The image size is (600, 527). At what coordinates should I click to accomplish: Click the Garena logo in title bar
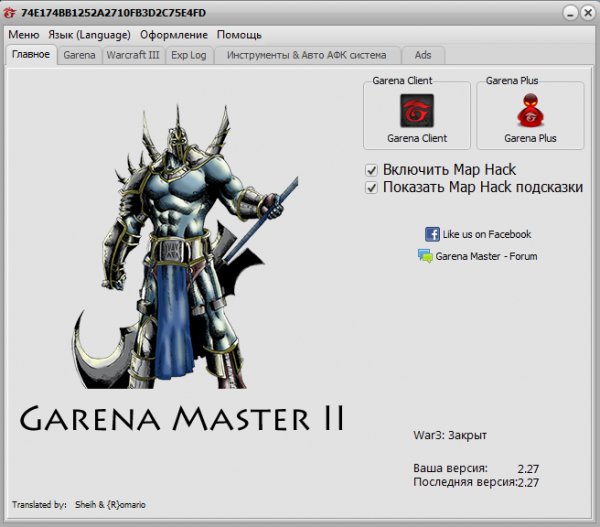click(9, 13)
